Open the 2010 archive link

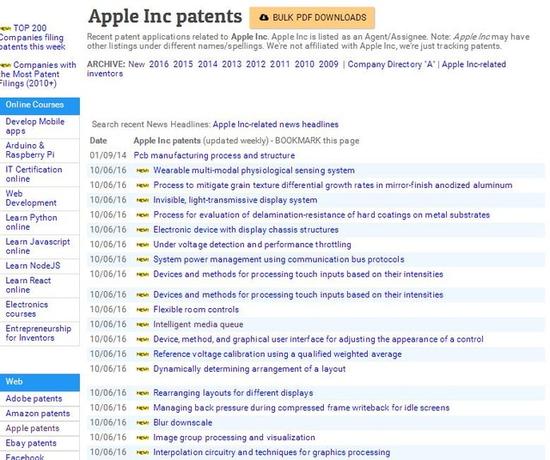[304, 64]
